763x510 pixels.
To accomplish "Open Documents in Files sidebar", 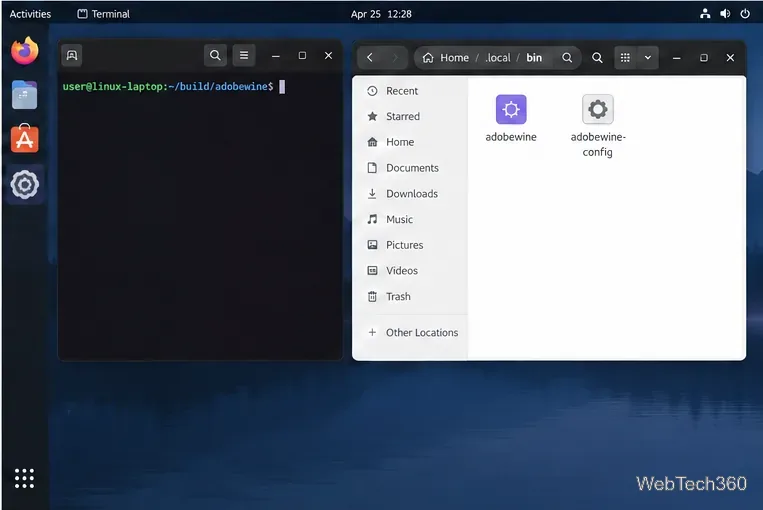I will tap(410, 168).
